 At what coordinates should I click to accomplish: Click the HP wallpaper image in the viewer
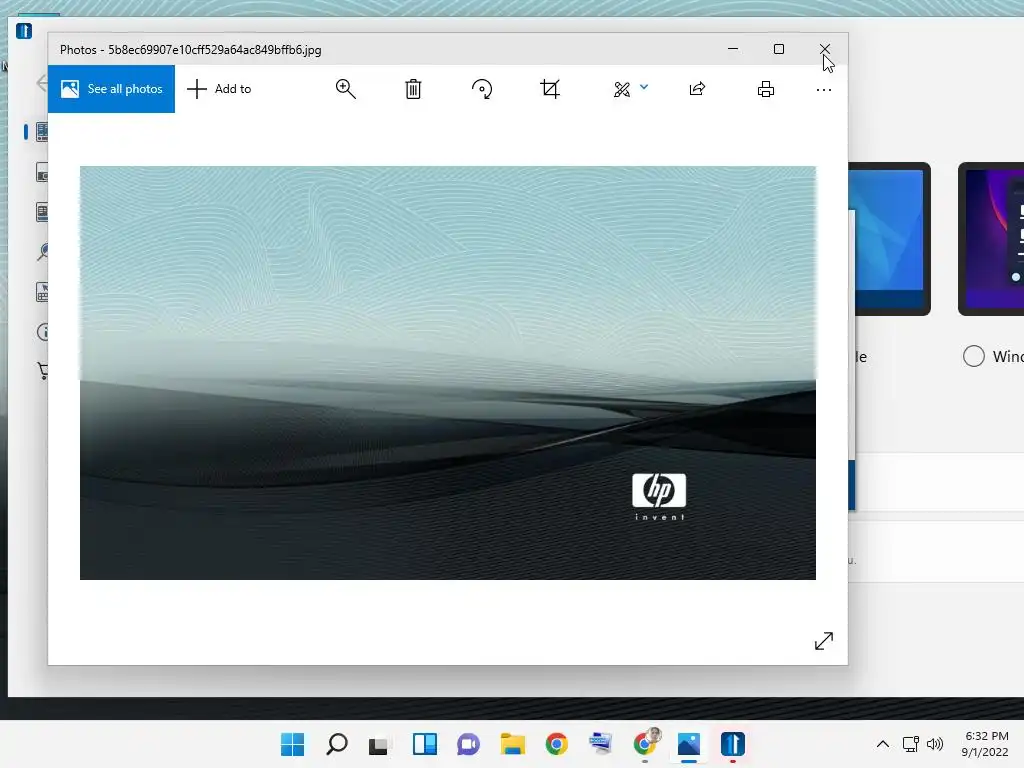[448, 373]
